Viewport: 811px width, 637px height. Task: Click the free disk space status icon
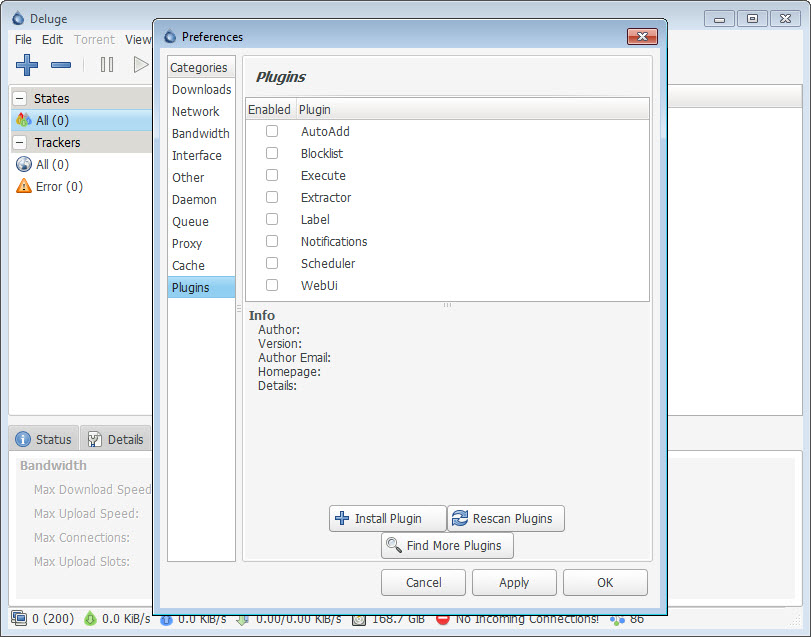359,619
